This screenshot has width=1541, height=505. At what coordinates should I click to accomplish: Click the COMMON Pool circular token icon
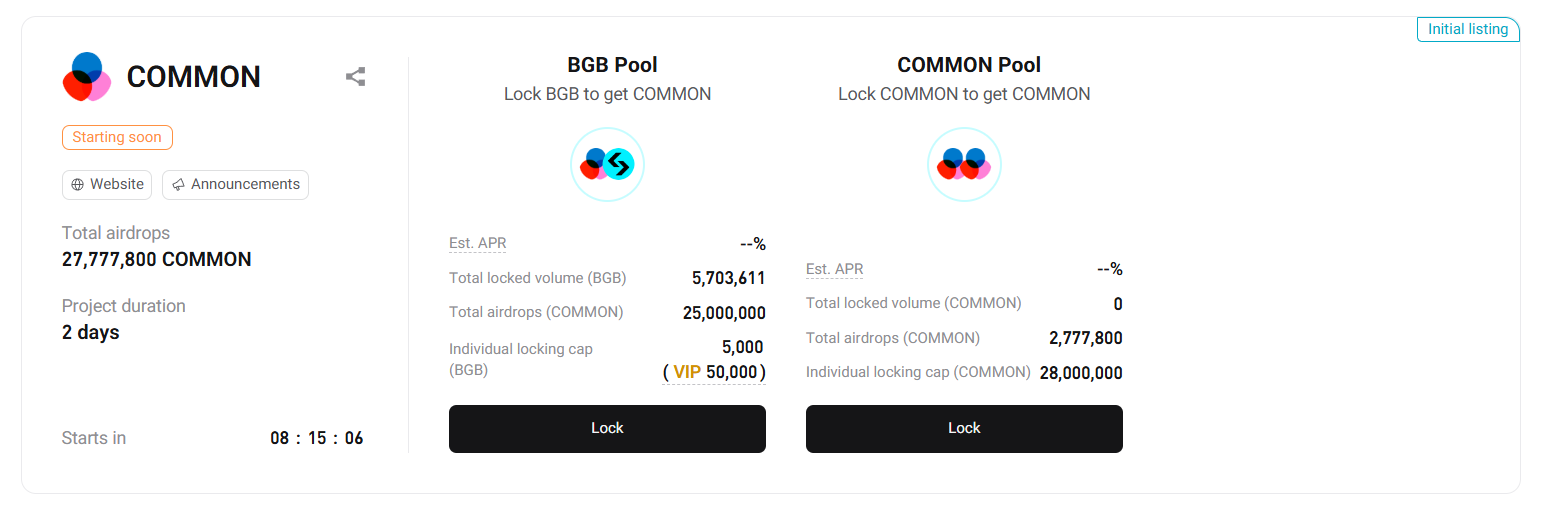[964, 165]
